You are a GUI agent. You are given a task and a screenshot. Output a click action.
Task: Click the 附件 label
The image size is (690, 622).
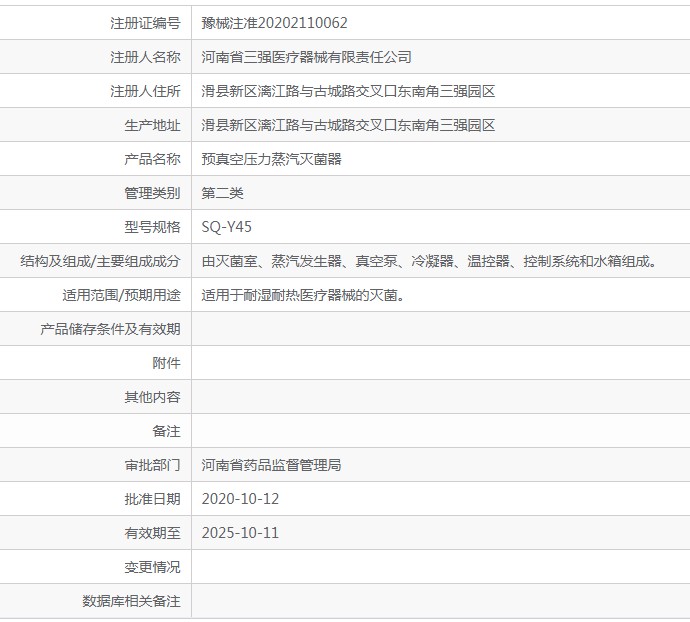click(166, 363)
